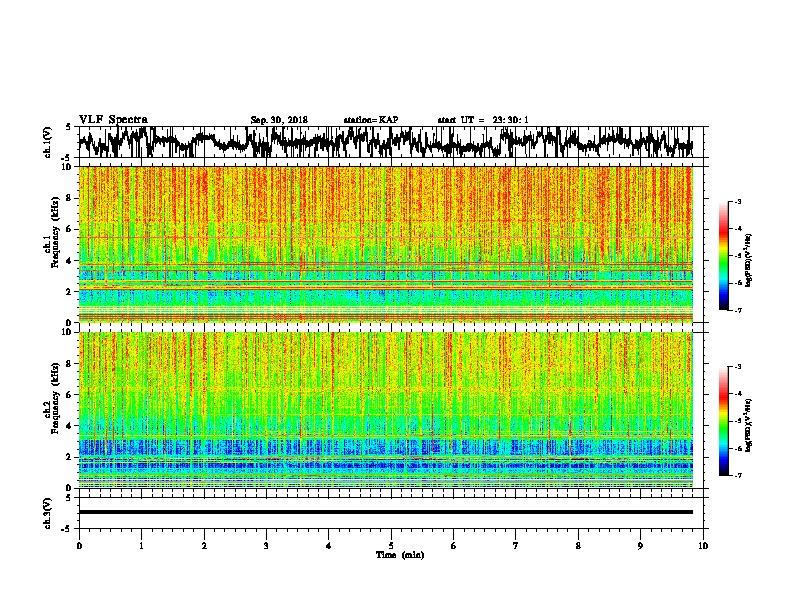This screenshot has width=792, height=612.
Task: Click the "ch.1(V)" waveform axis label
Action: click(x=48, y=142)
